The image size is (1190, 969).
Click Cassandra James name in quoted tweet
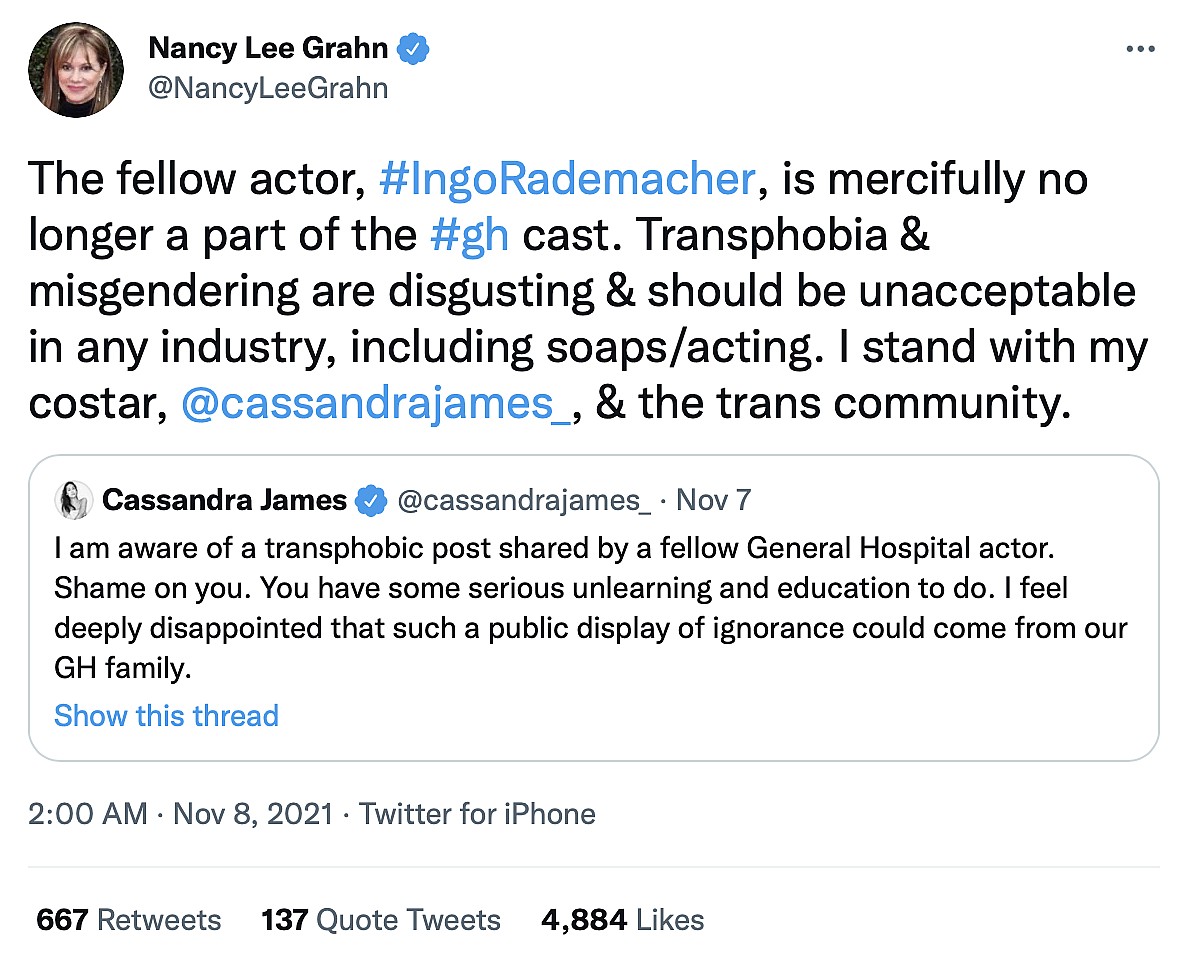(224, 500)
